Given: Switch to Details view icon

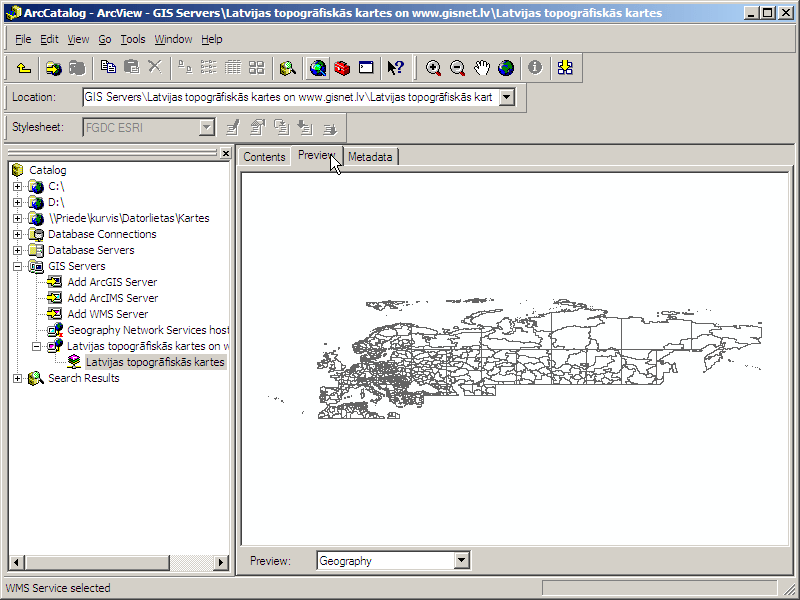Looking at the screenshot, I should (x=233, y=67).
